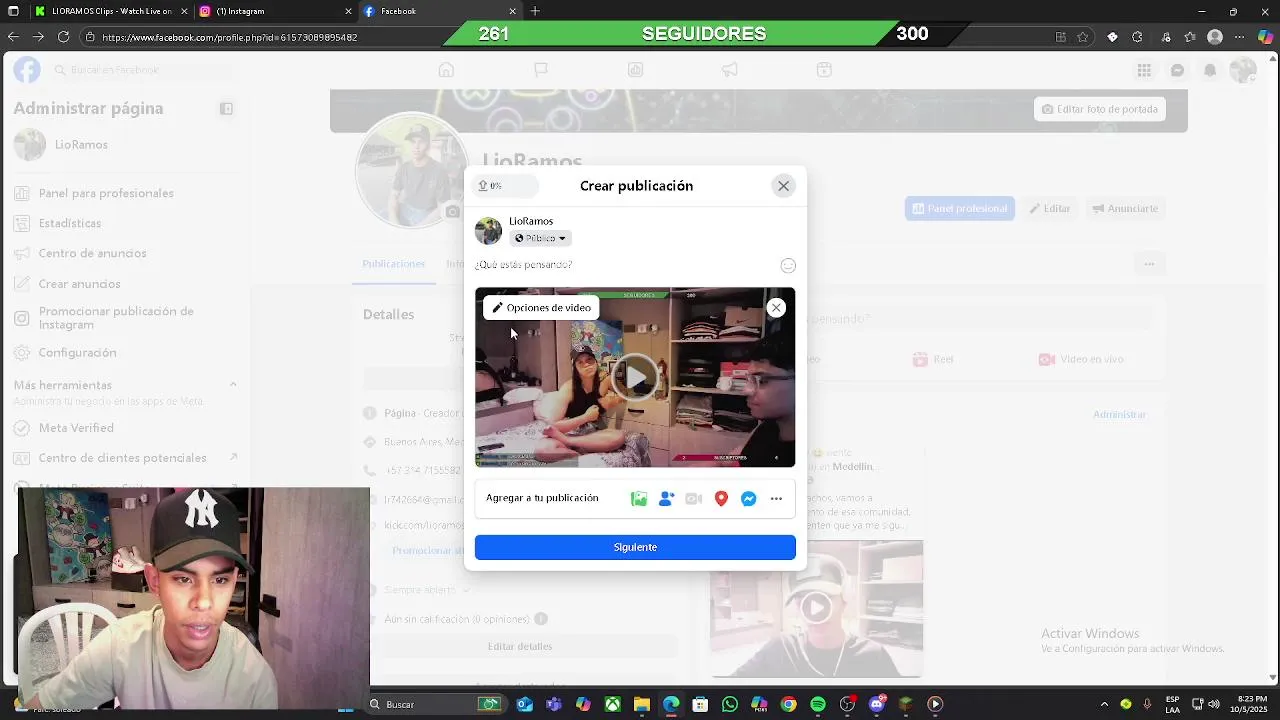Add live video camera icon to post
Screen dimensions: 1280x720
click(694, 498)
